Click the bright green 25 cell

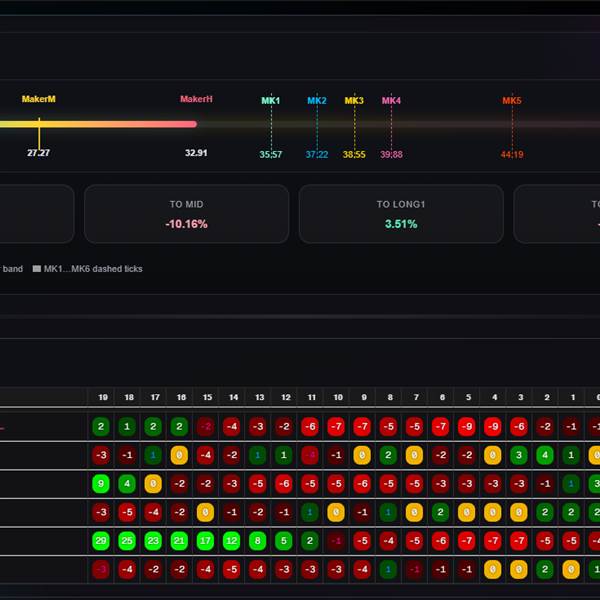click(127, 541)
